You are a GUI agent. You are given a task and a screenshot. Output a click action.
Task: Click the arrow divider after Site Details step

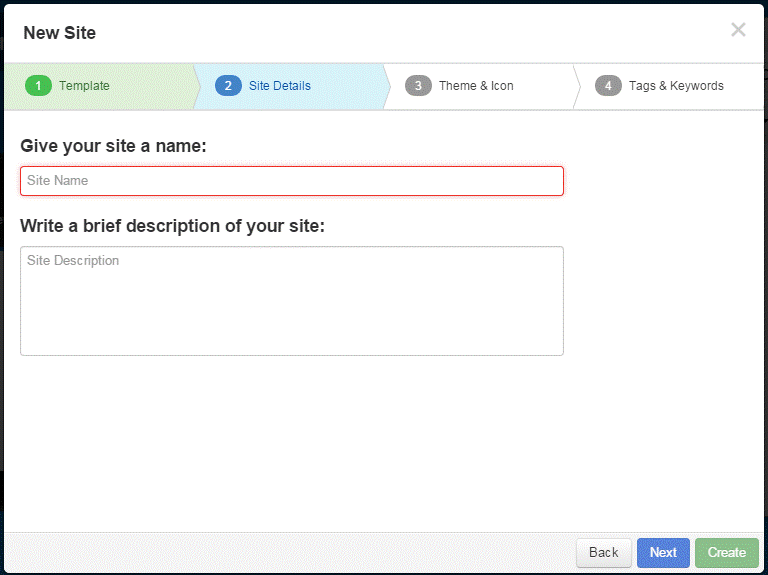[386, 86]
